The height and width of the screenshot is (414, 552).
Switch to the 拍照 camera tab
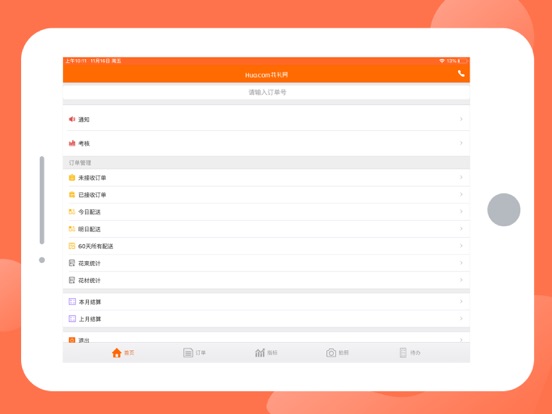point(337,352)
